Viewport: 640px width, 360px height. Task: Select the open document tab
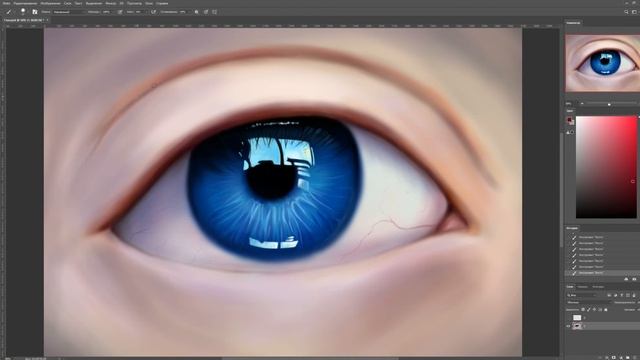point(24,20)
